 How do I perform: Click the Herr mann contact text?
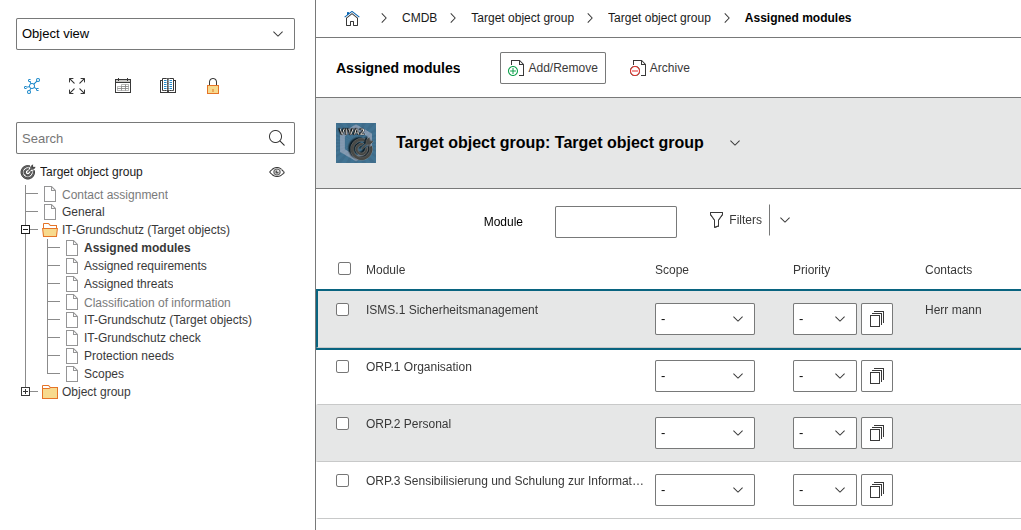click(953, 310)
